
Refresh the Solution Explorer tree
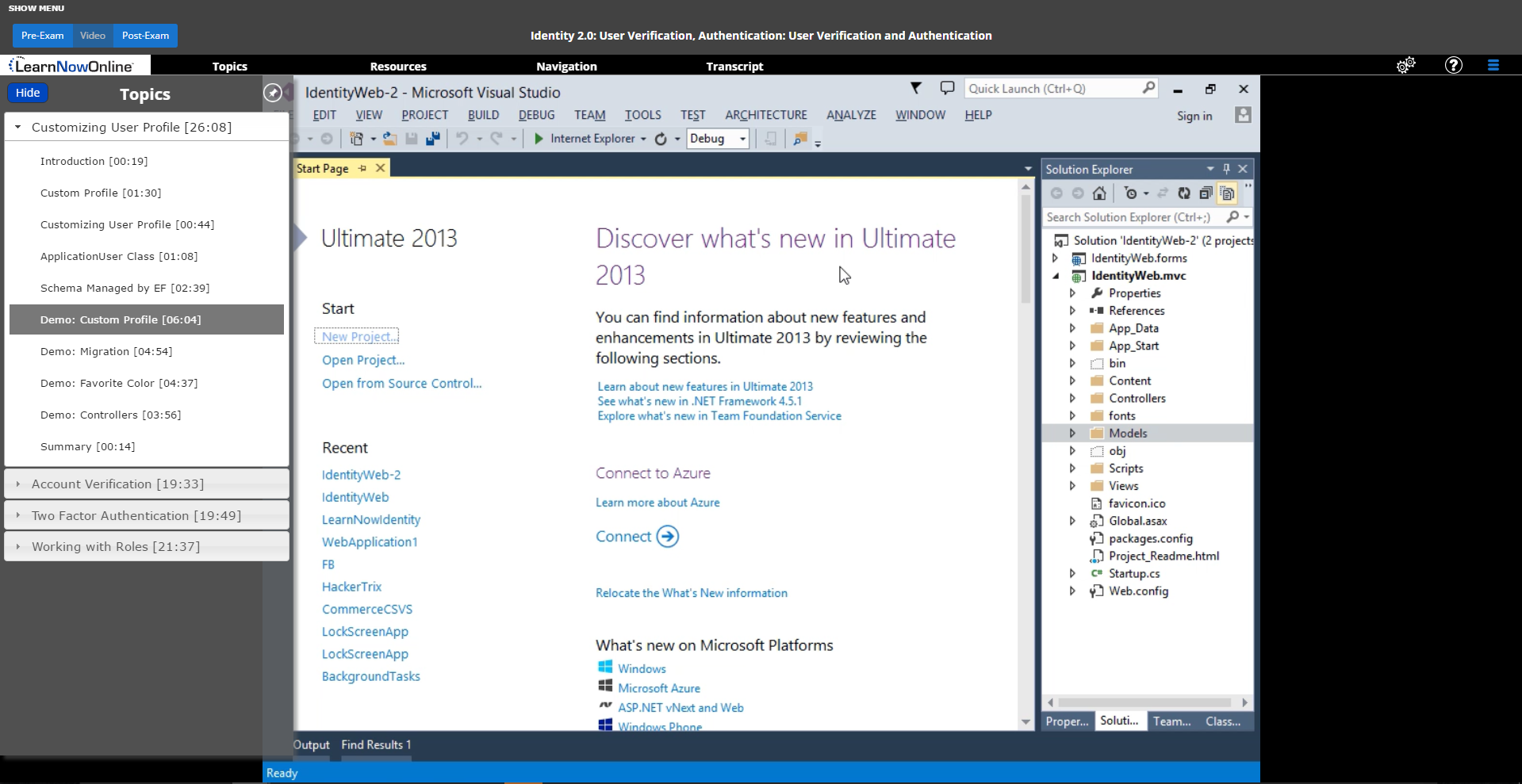(1184, 193)
